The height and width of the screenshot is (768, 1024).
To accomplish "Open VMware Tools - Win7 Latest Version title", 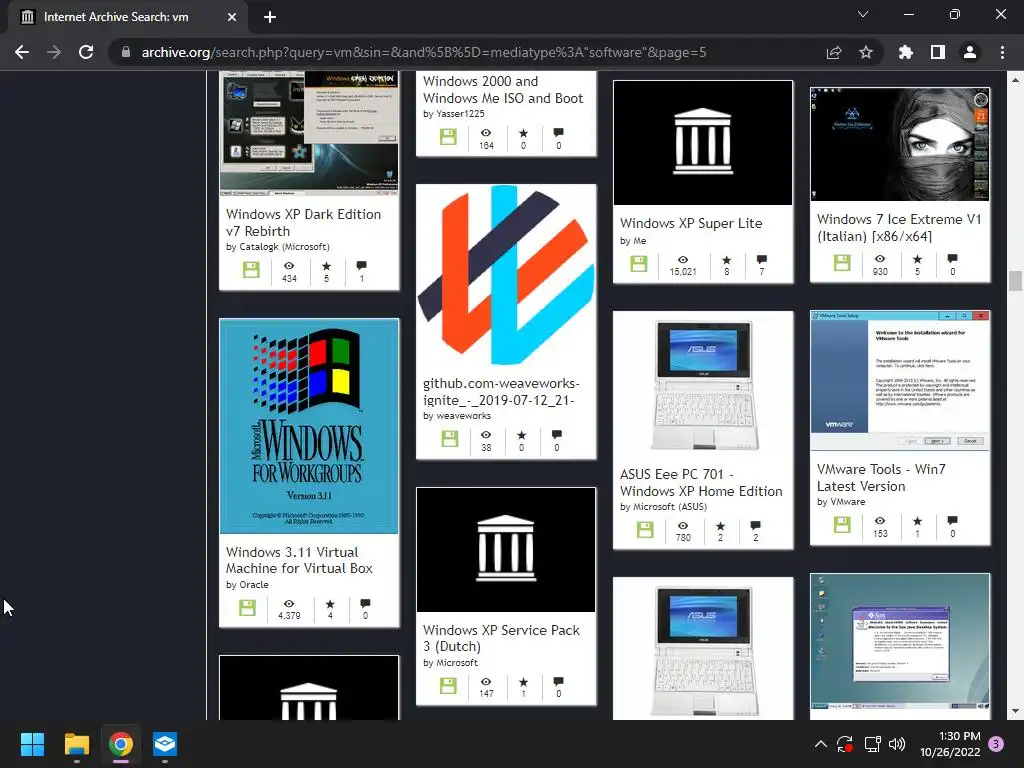I will coord(882,477).
